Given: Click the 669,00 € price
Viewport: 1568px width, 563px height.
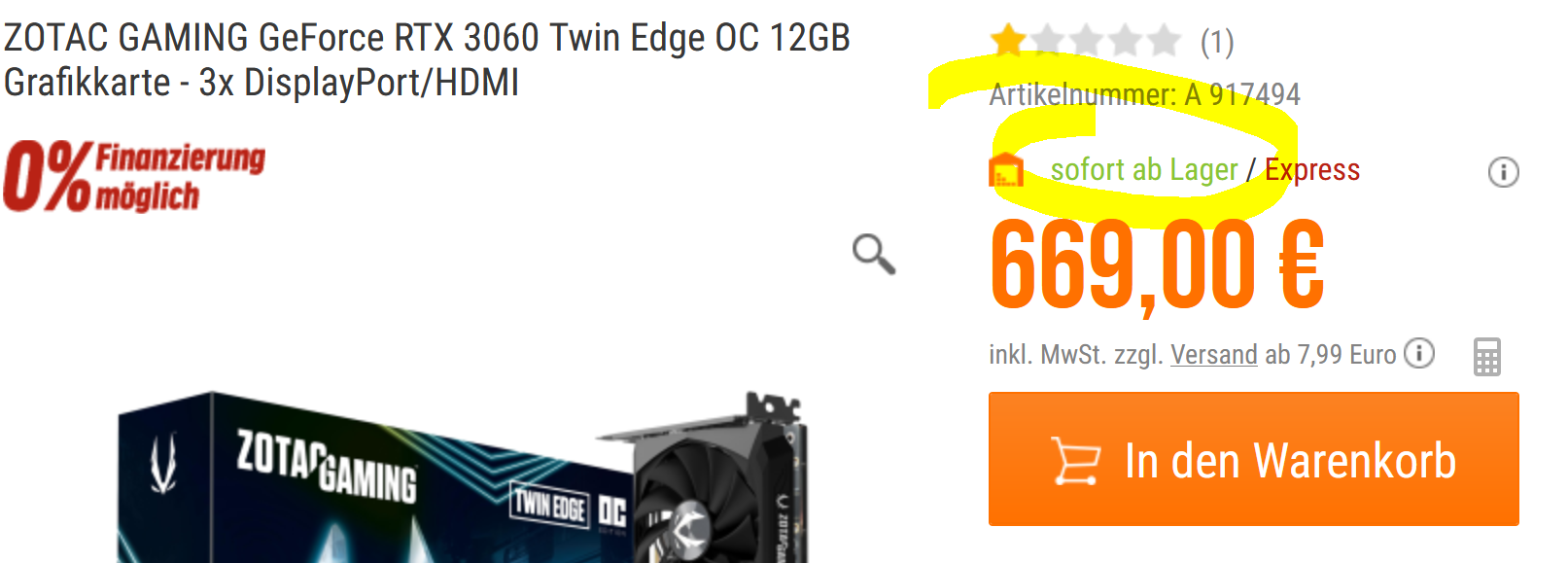Looking at the screenshot, I should [1157, 264].
